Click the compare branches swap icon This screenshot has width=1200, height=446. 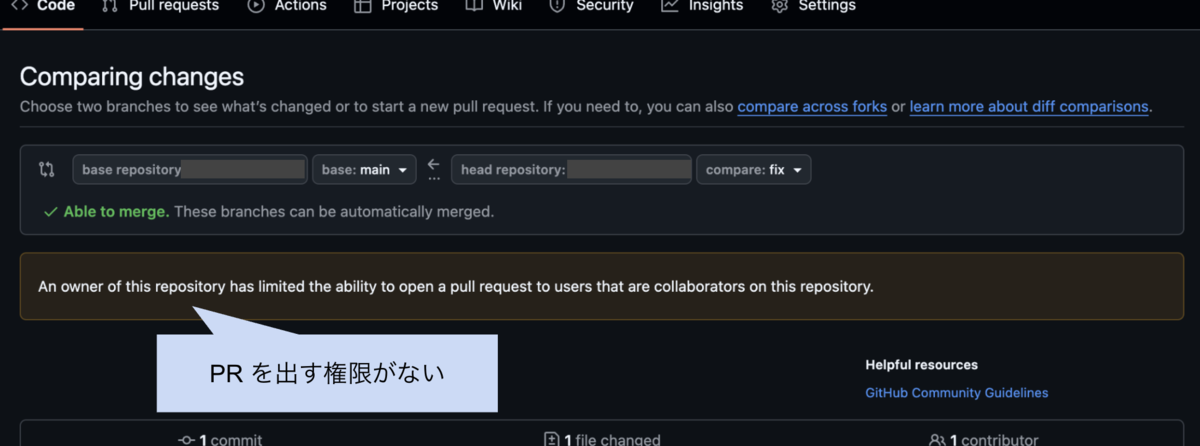point(46,169)
